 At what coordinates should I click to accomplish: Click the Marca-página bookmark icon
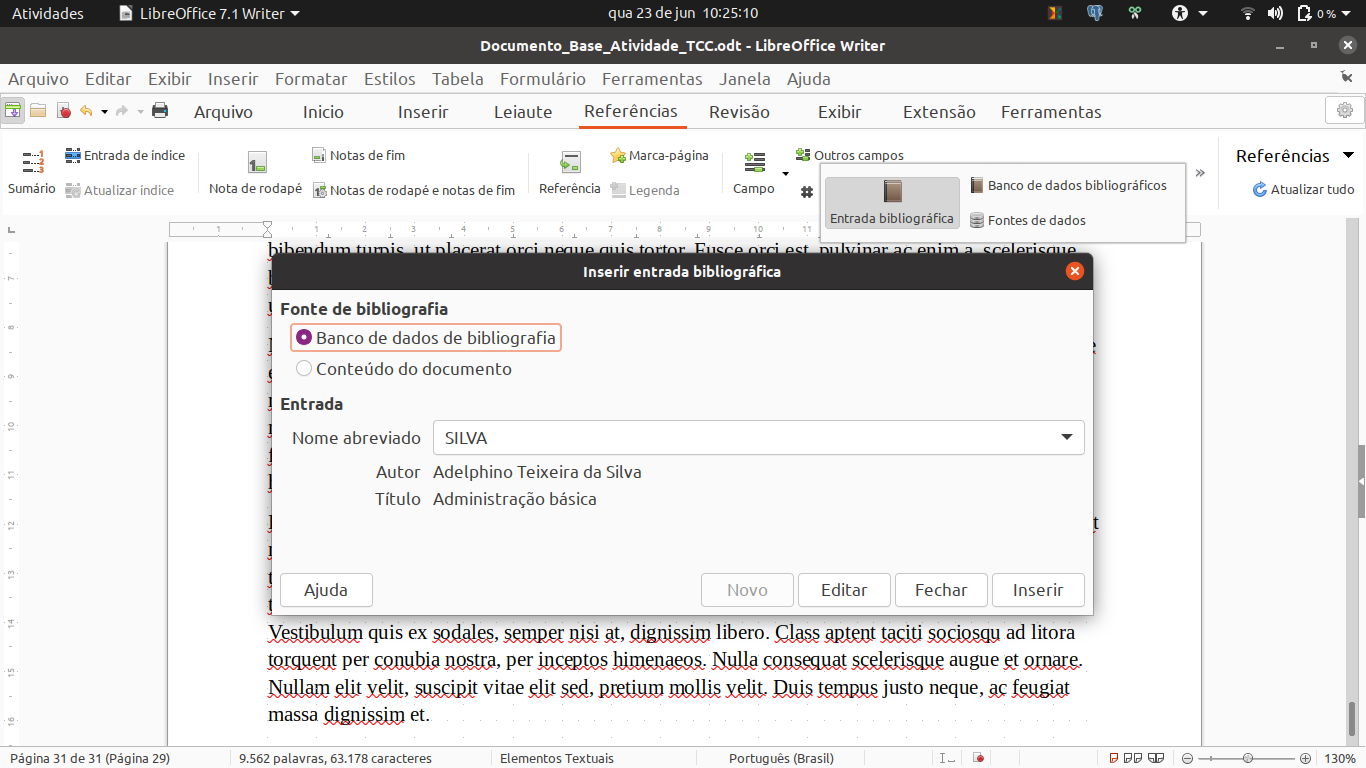[x=618, y=155]
